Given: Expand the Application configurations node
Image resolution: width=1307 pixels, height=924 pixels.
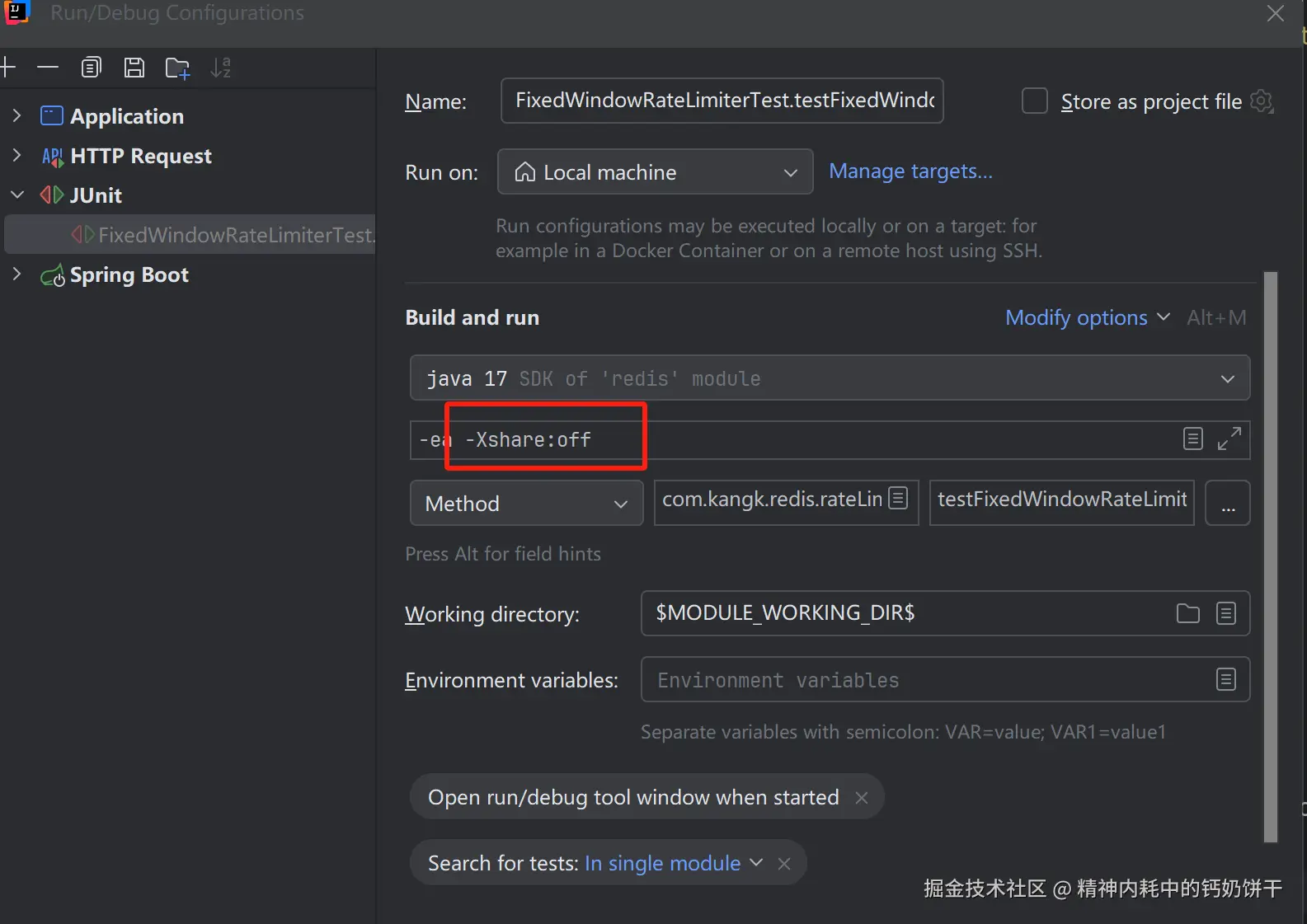Looking at the screenshot, I should click(16, 116).
